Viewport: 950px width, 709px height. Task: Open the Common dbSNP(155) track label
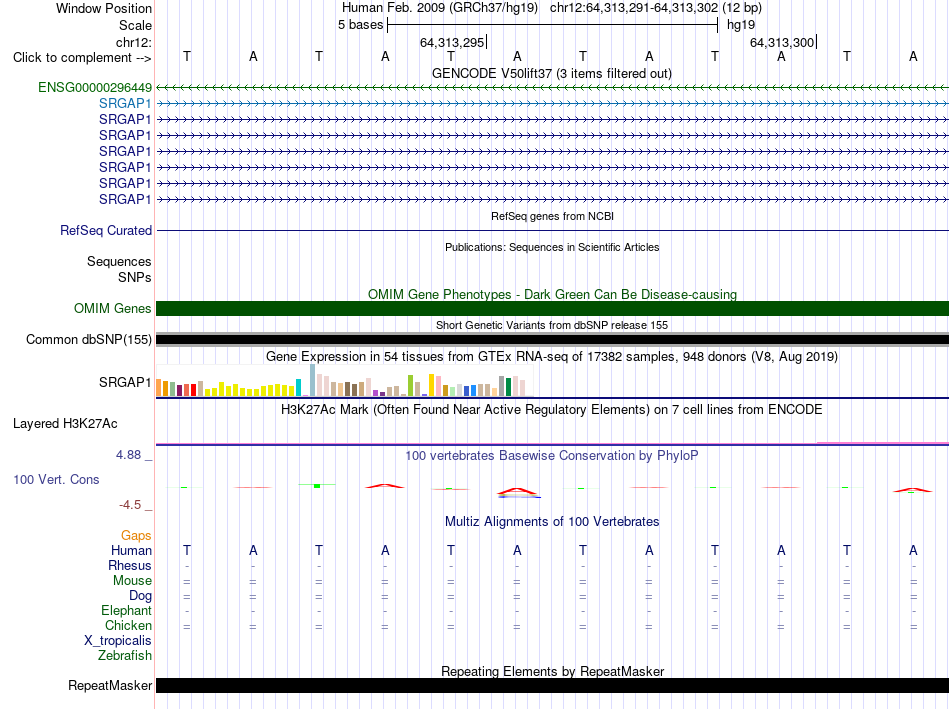tap(88, 339)
